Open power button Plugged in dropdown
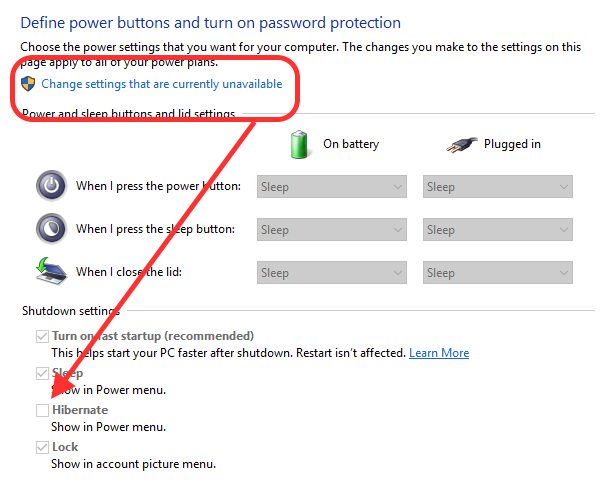603x500 pixels. [498, 187]
